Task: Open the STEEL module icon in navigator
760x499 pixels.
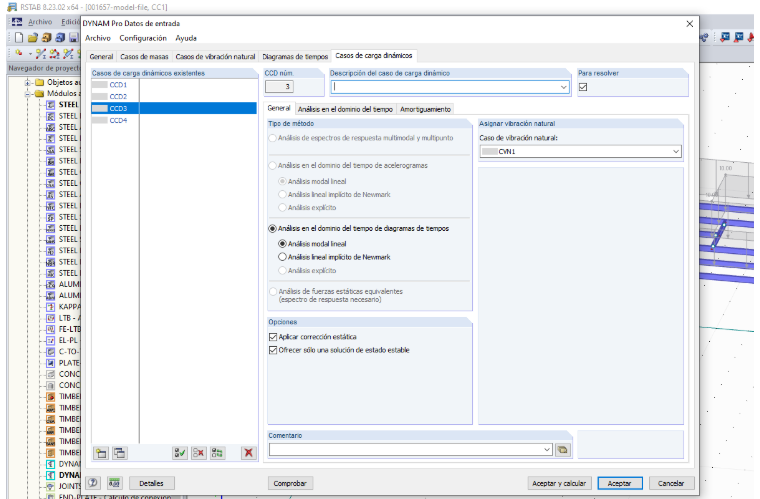Action: [50, 105]
